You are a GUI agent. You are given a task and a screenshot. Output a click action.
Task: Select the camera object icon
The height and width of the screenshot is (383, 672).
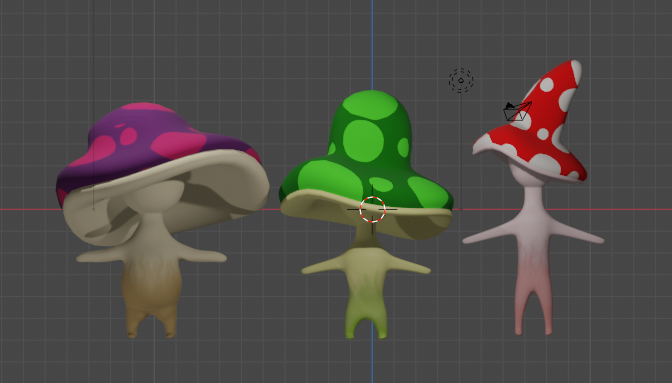coord(517,111)
